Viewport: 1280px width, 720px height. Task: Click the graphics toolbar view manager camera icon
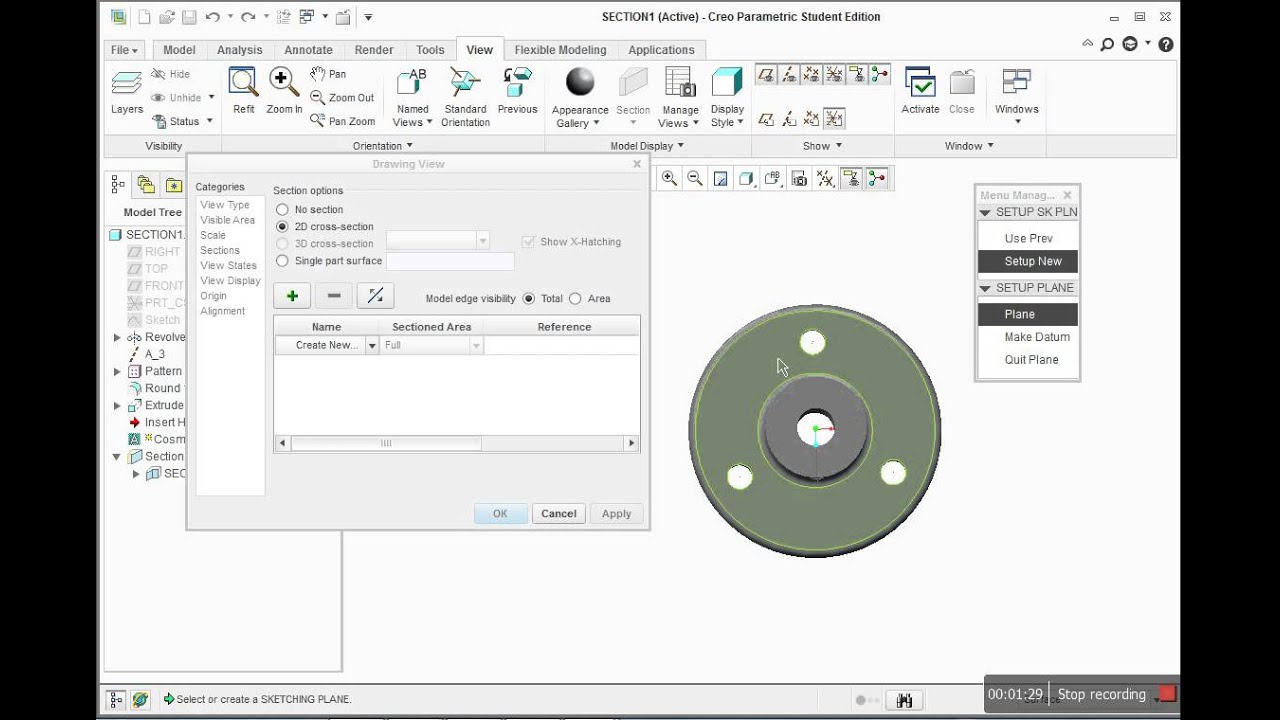coord(799,179)
